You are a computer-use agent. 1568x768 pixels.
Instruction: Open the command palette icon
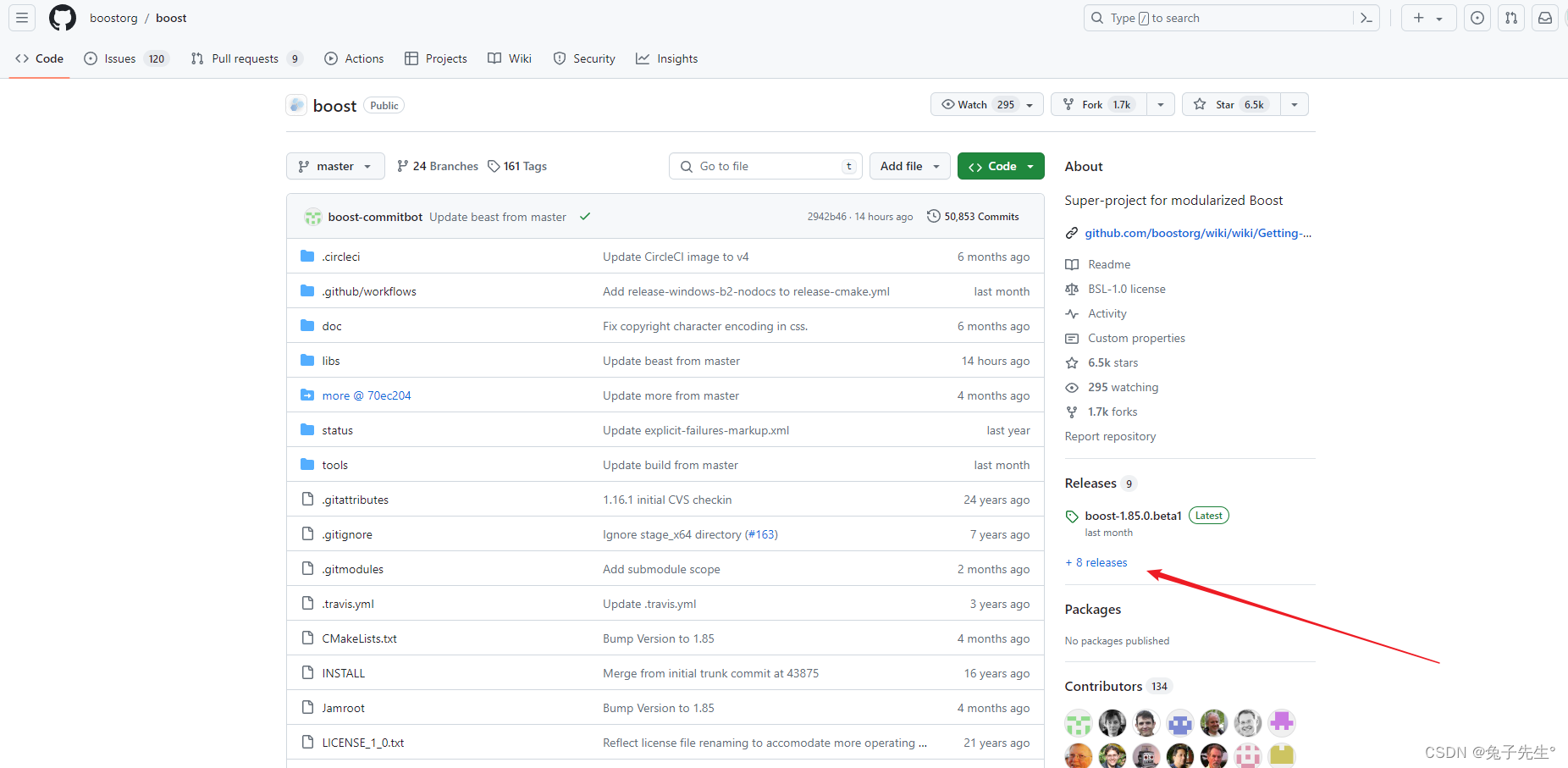click(1366, 18)
